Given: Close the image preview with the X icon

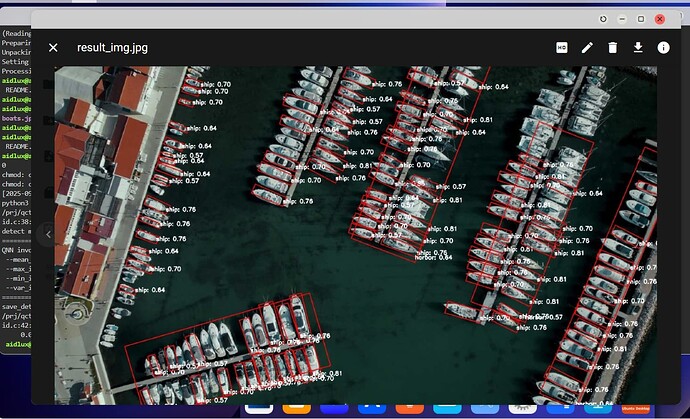Looking at the screenshot, I should coord(54,47).
